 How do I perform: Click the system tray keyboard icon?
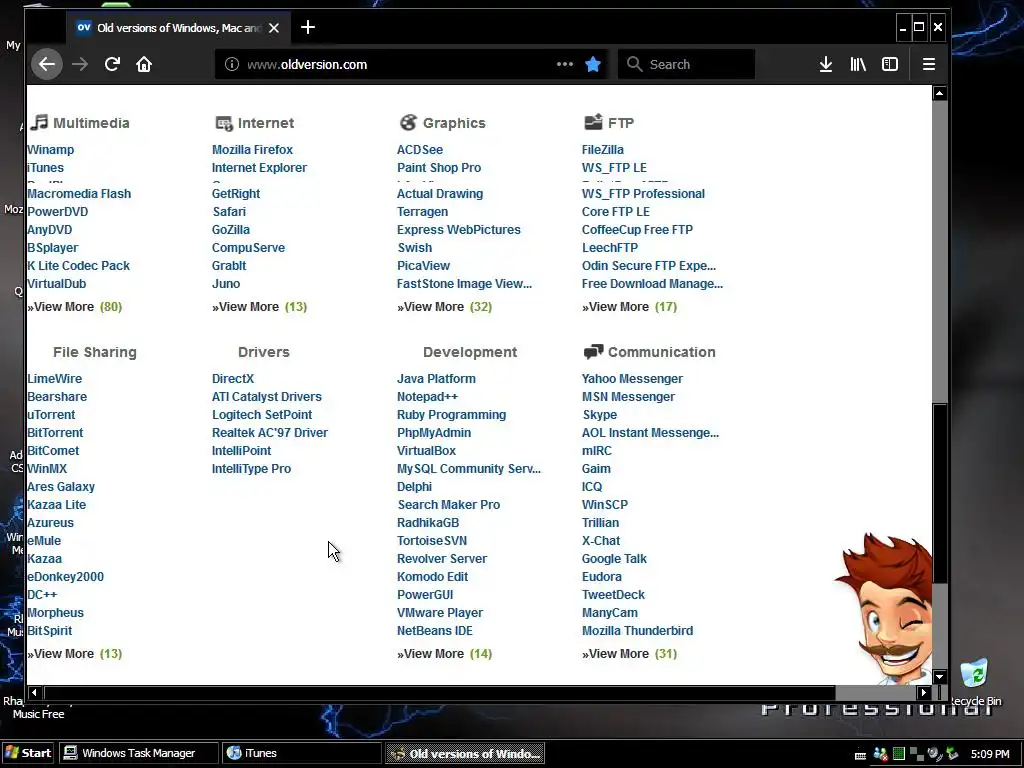(x=861, y=755)
